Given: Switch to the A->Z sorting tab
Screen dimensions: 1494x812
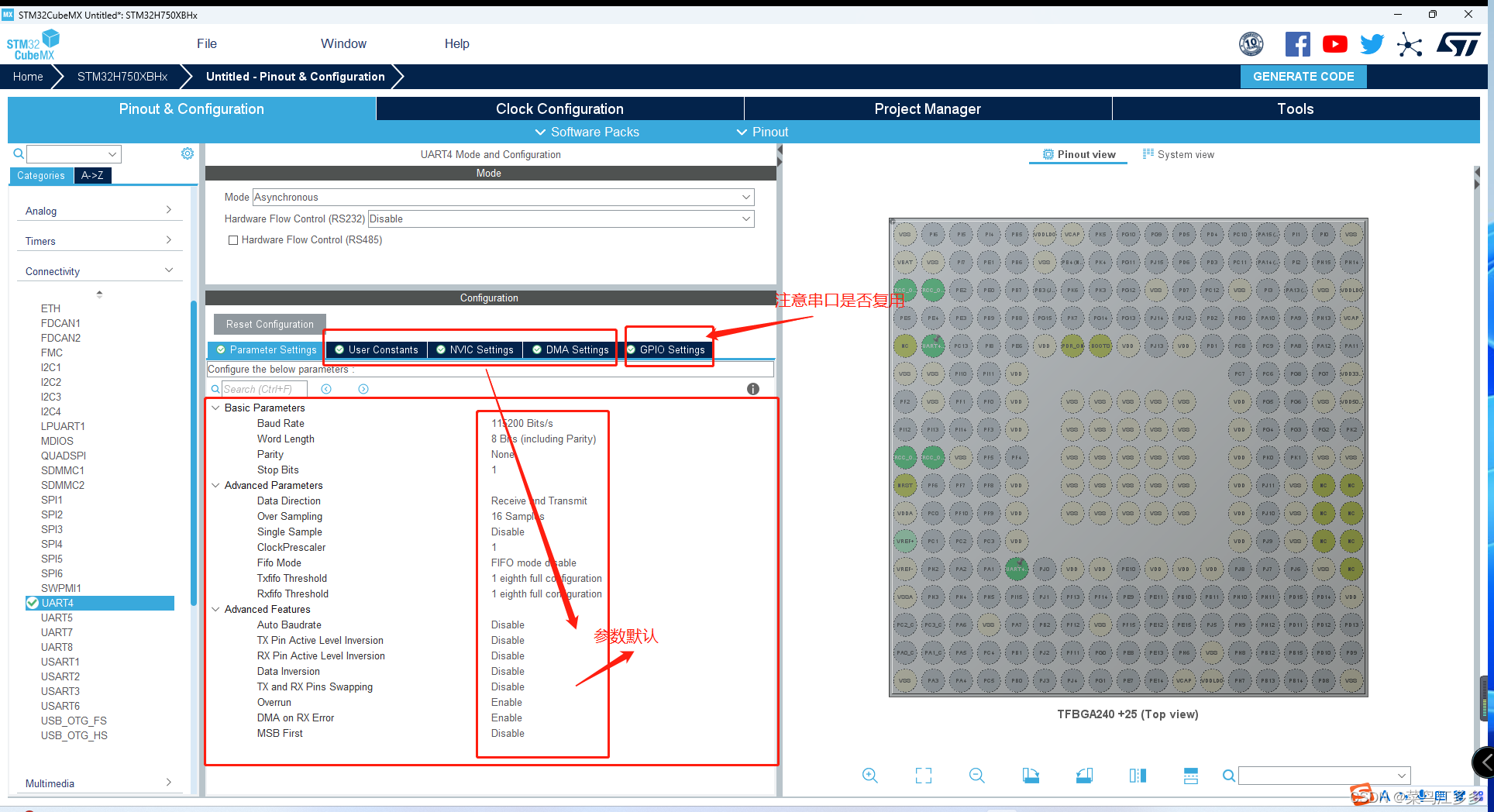Looking at the screenshot, I should coord(92,175).
